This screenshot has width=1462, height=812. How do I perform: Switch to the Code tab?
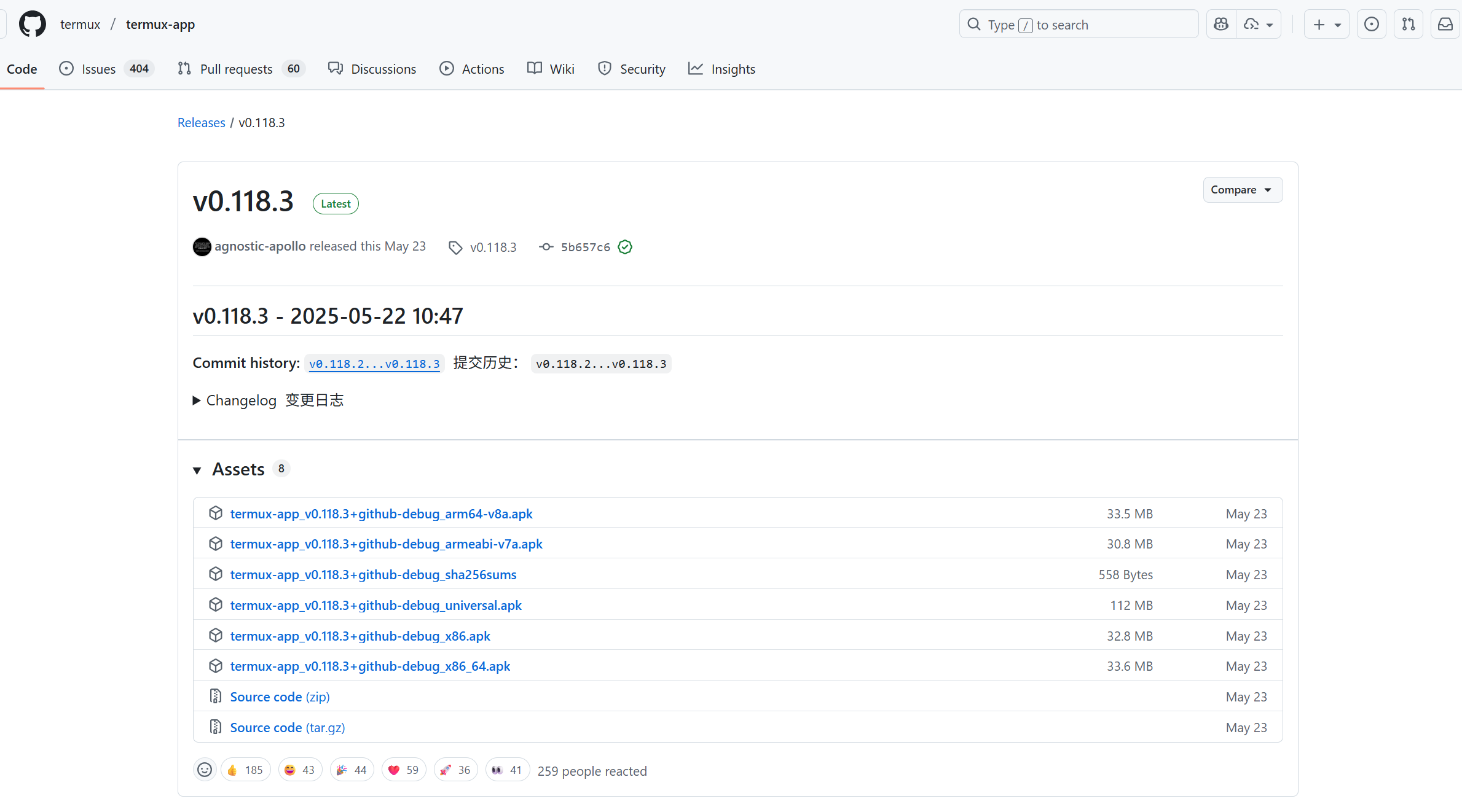point(22,69)
